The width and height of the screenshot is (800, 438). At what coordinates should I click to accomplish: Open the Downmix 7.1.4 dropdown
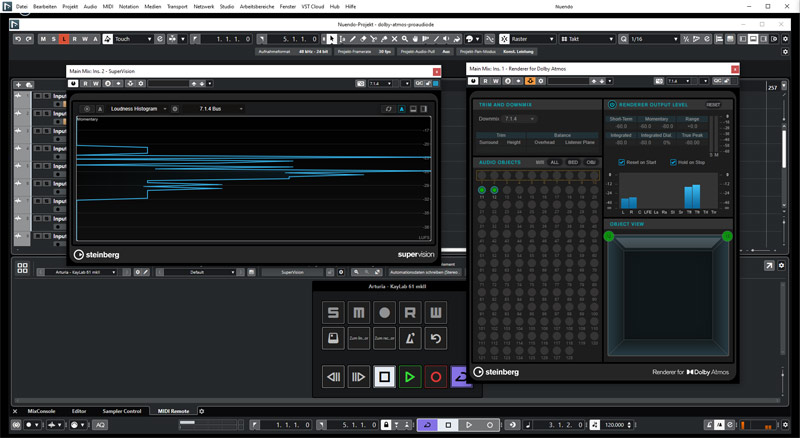(520, 118)
